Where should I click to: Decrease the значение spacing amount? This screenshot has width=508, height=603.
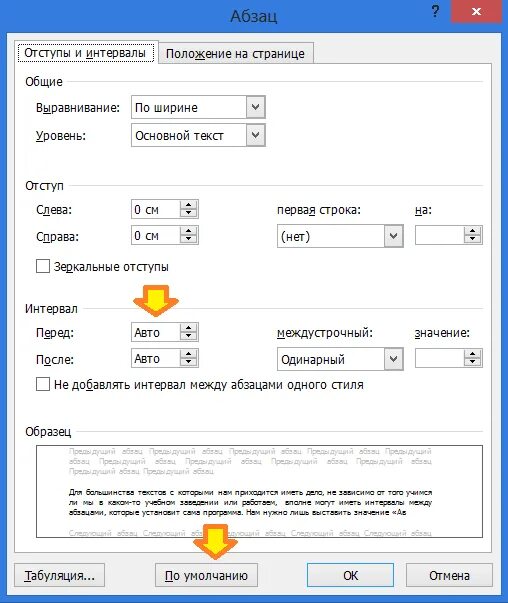473,362
